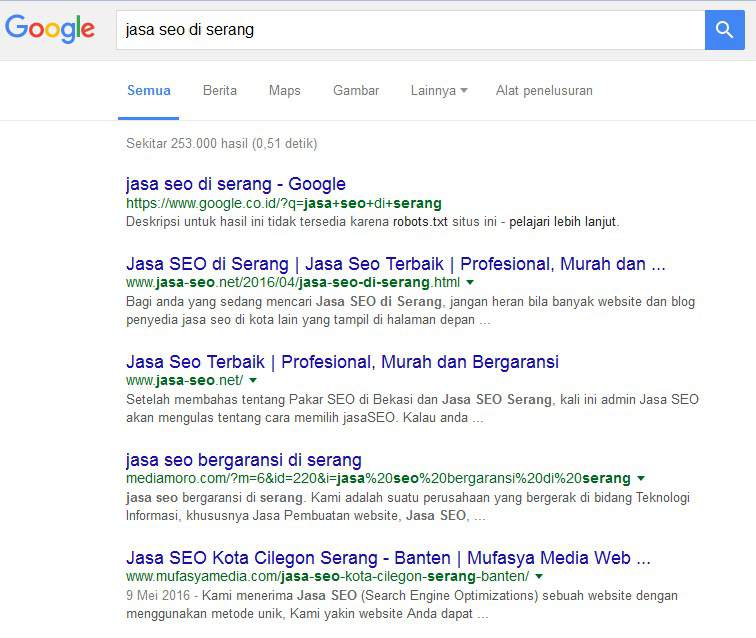Open Alat penelusuran search tools
The image size is (756, 638).
pos(544,91)
